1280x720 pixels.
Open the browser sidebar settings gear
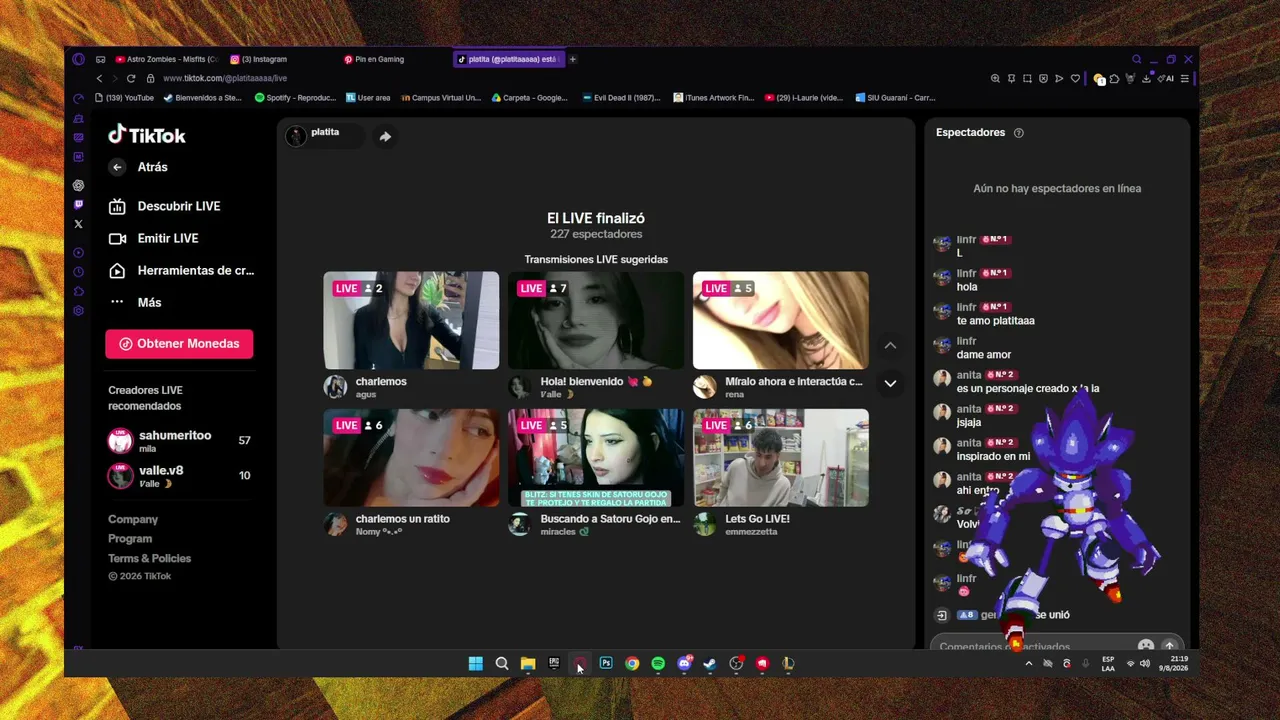pyautogui.click(x=78, y=311)
